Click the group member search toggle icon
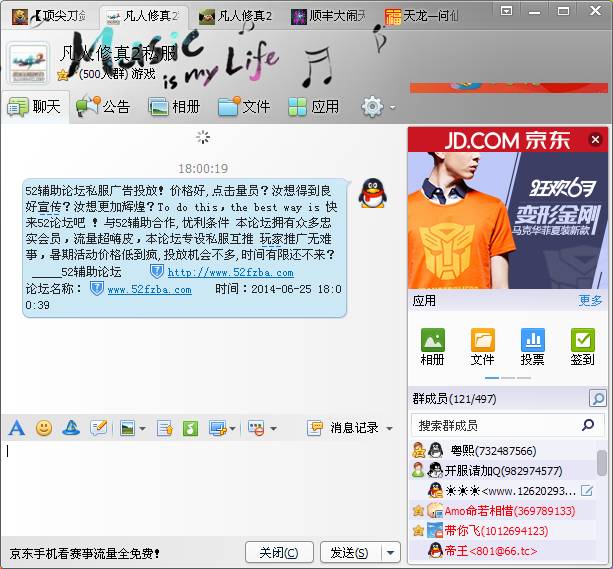The height and width of the screenshot is (569, 613). tap(598, 398)
